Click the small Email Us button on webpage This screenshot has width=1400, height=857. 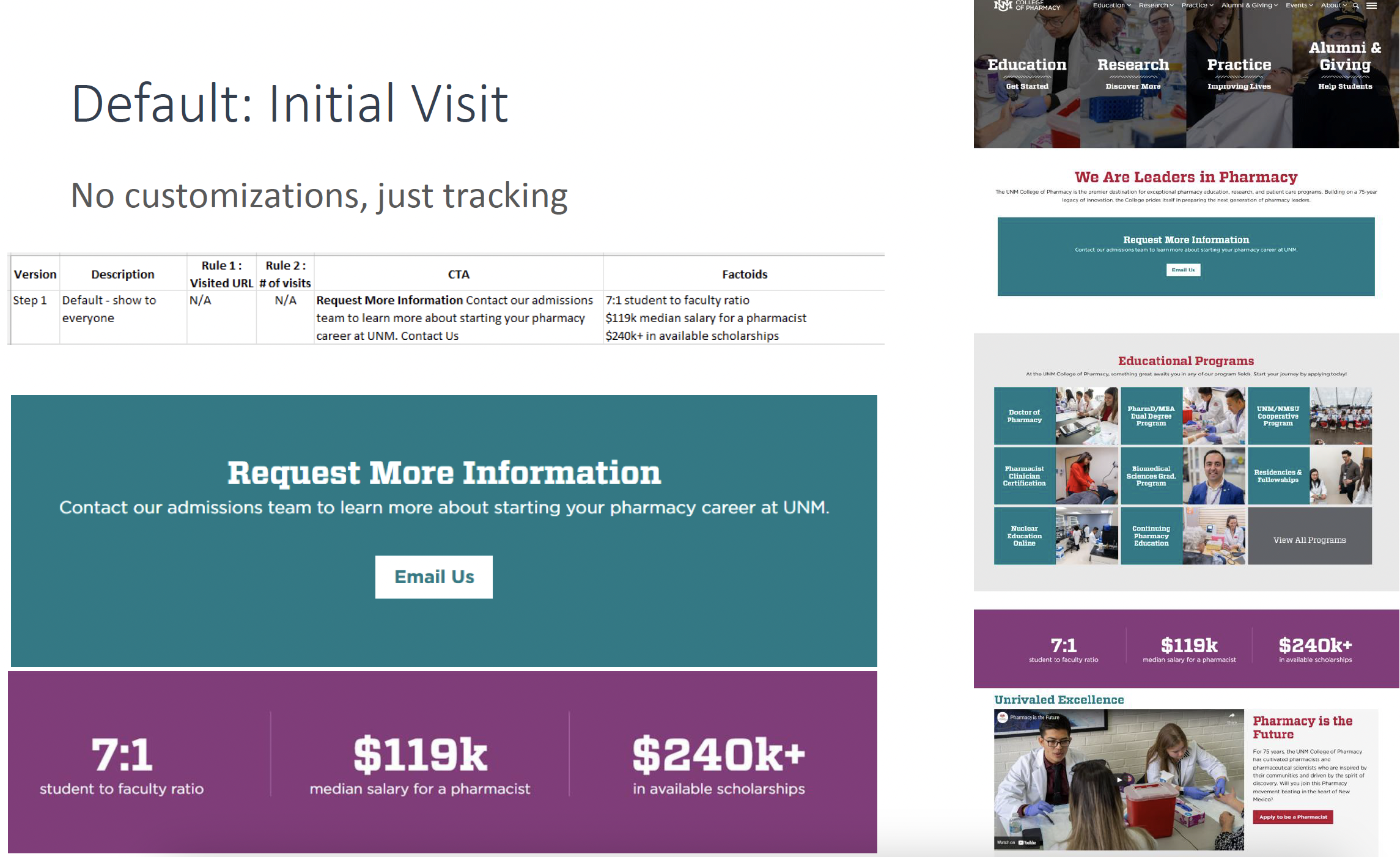(1183, 270)
